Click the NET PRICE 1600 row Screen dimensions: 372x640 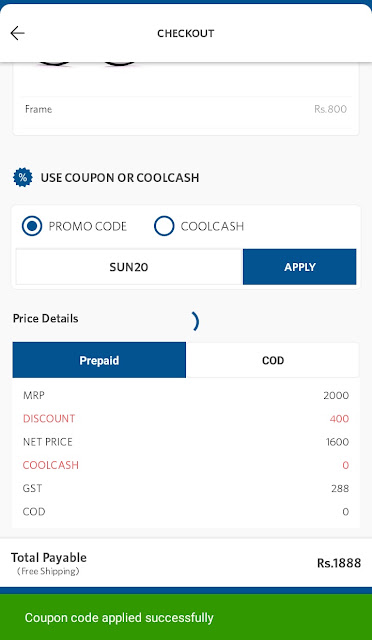click(x=186, y=442)
